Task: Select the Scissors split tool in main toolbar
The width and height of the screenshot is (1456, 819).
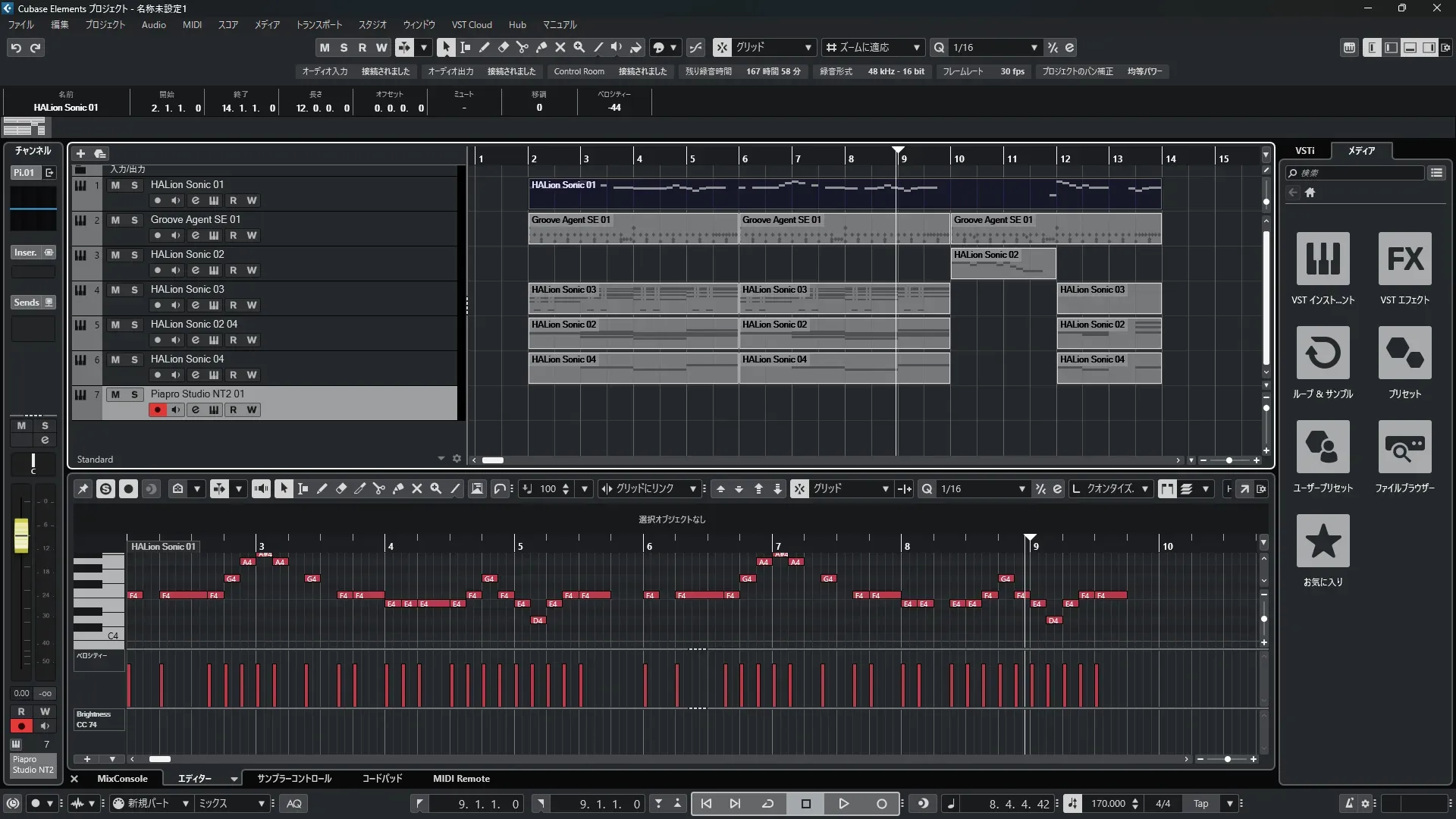Action: point(522,47)
